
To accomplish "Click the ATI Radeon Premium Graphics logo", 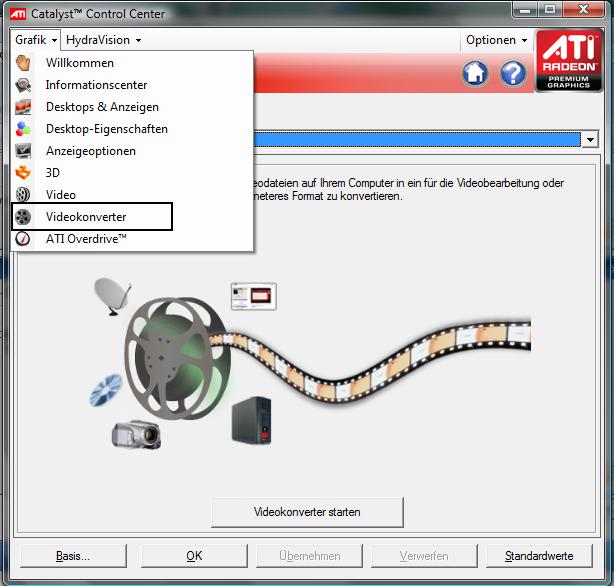I will [x=568, y=61].
